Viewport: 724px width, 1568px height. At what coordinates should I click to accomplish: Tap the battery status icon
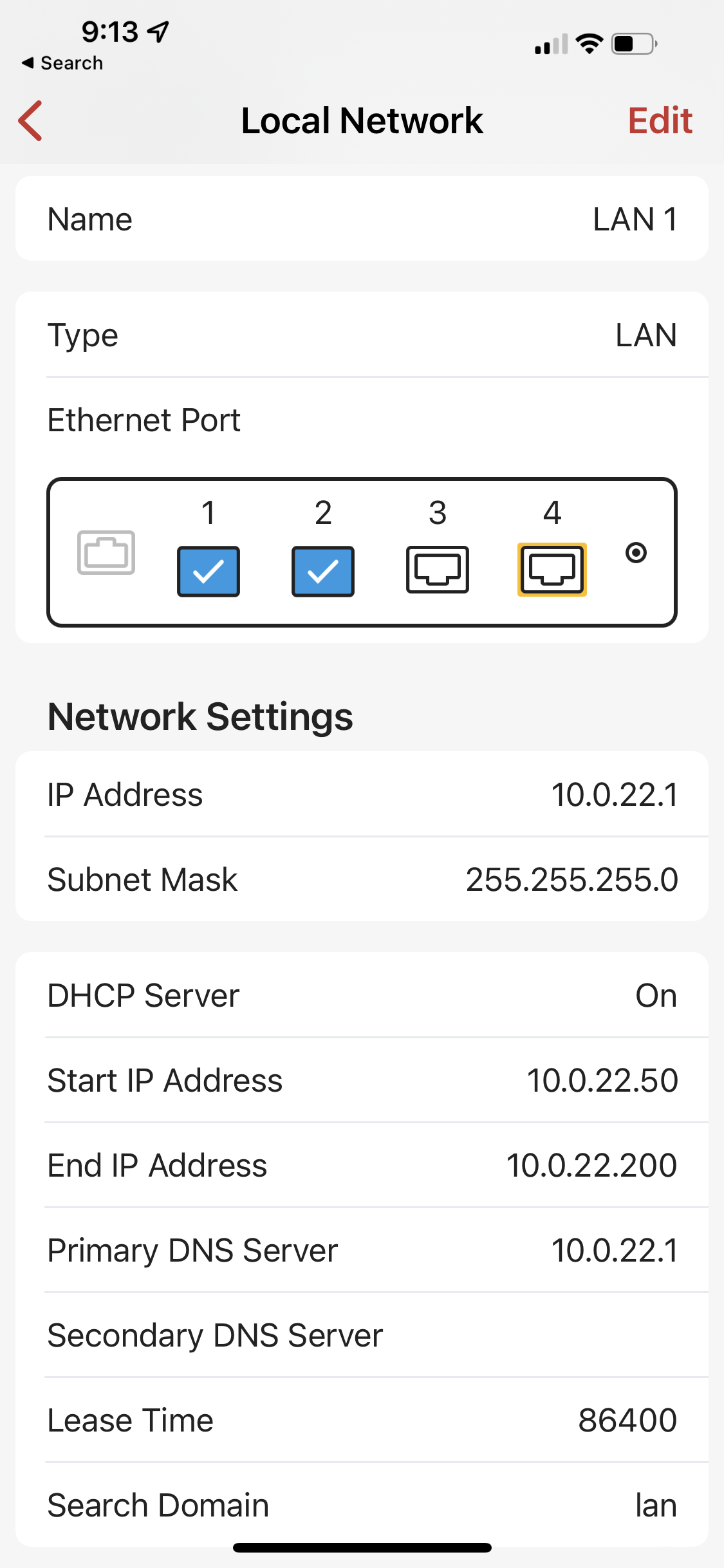(x=634, y=44)
